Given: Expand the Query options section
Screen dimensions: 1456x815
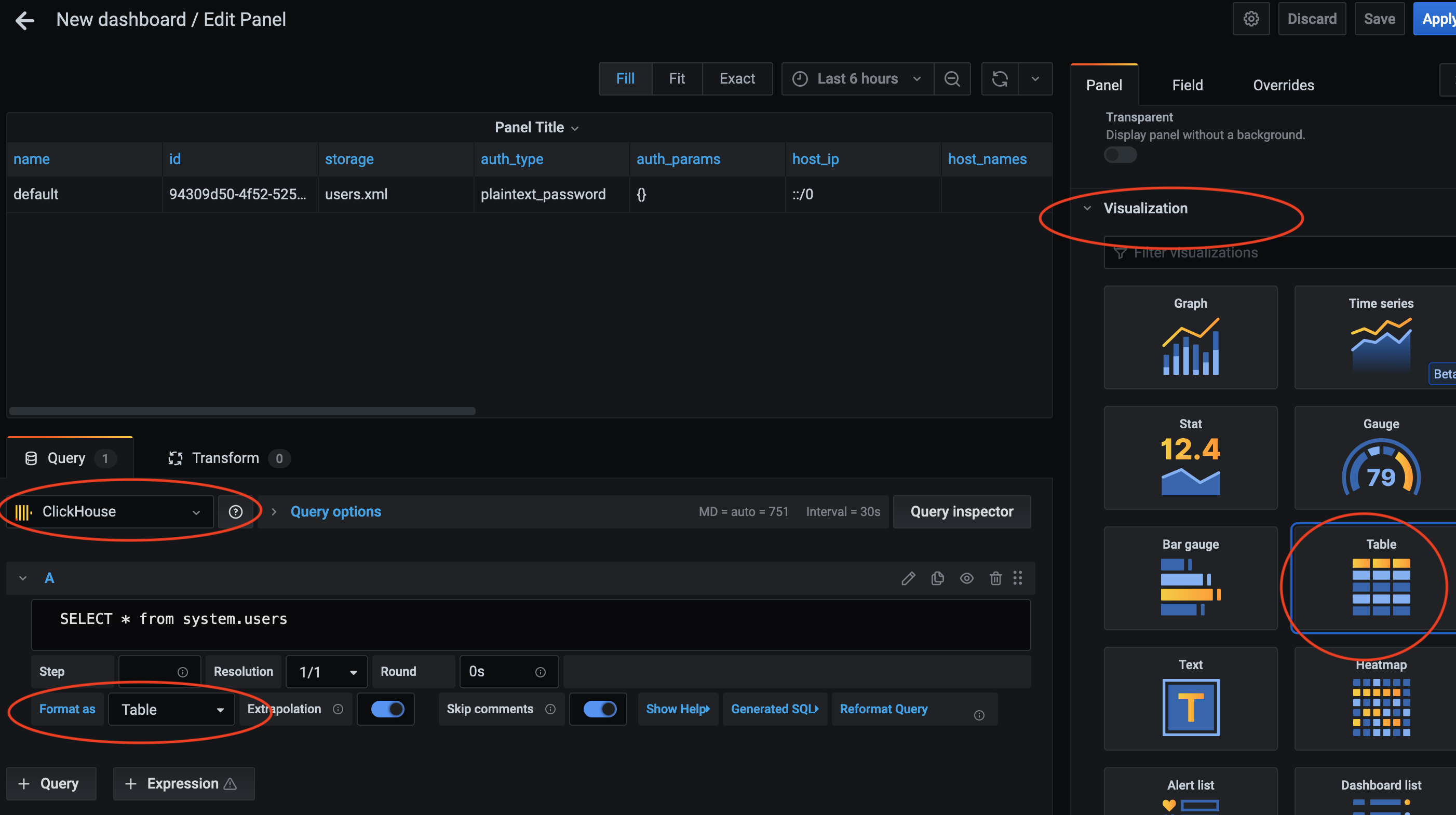Looking at the screenshot, I should pyautogui.click(x=335, y=512).
